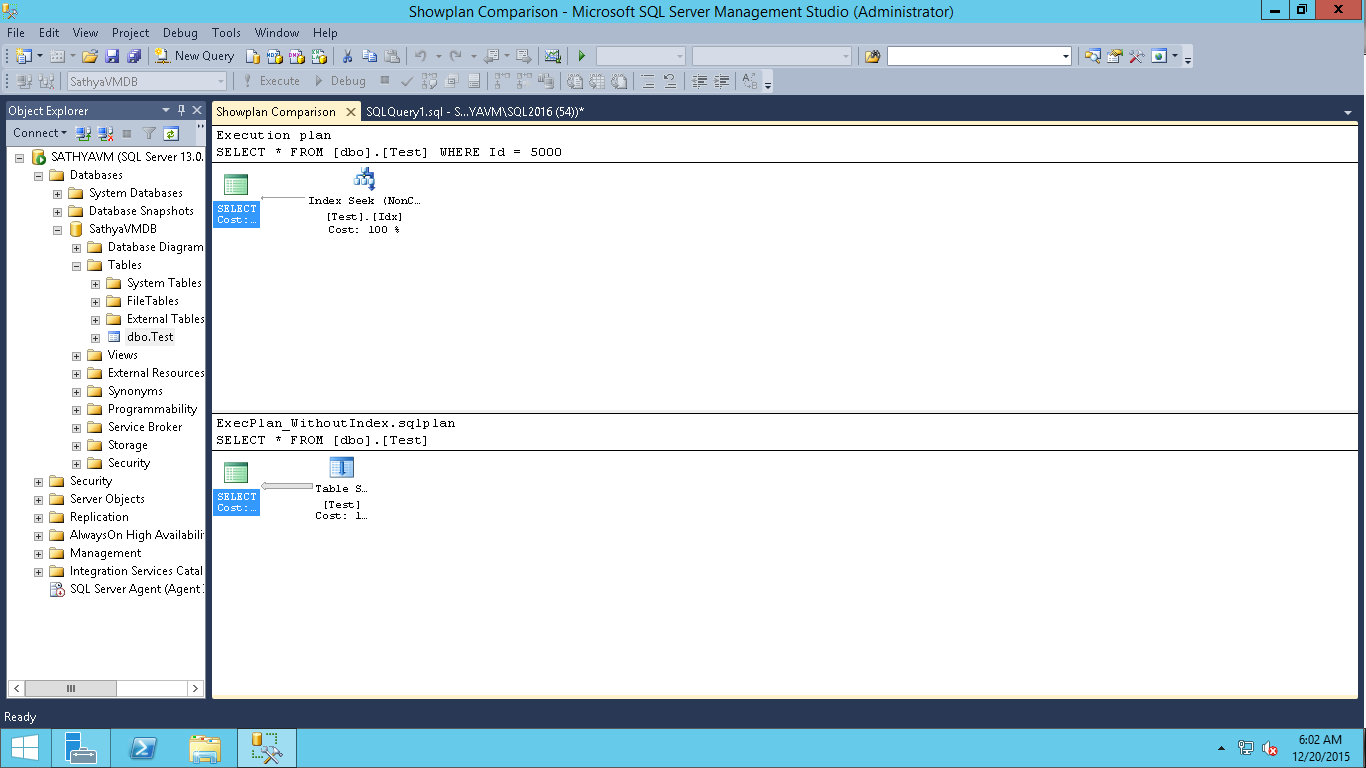Click the Connect Object Explorer icon
The height and width of the screenshot is (768, 1366).
[84, 133]
